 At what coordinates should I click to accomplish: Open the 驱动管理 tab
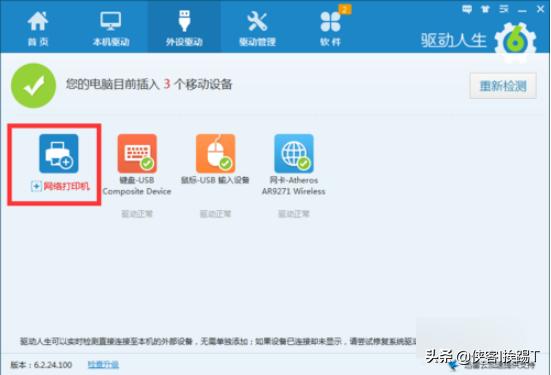(x=257, y=29)
